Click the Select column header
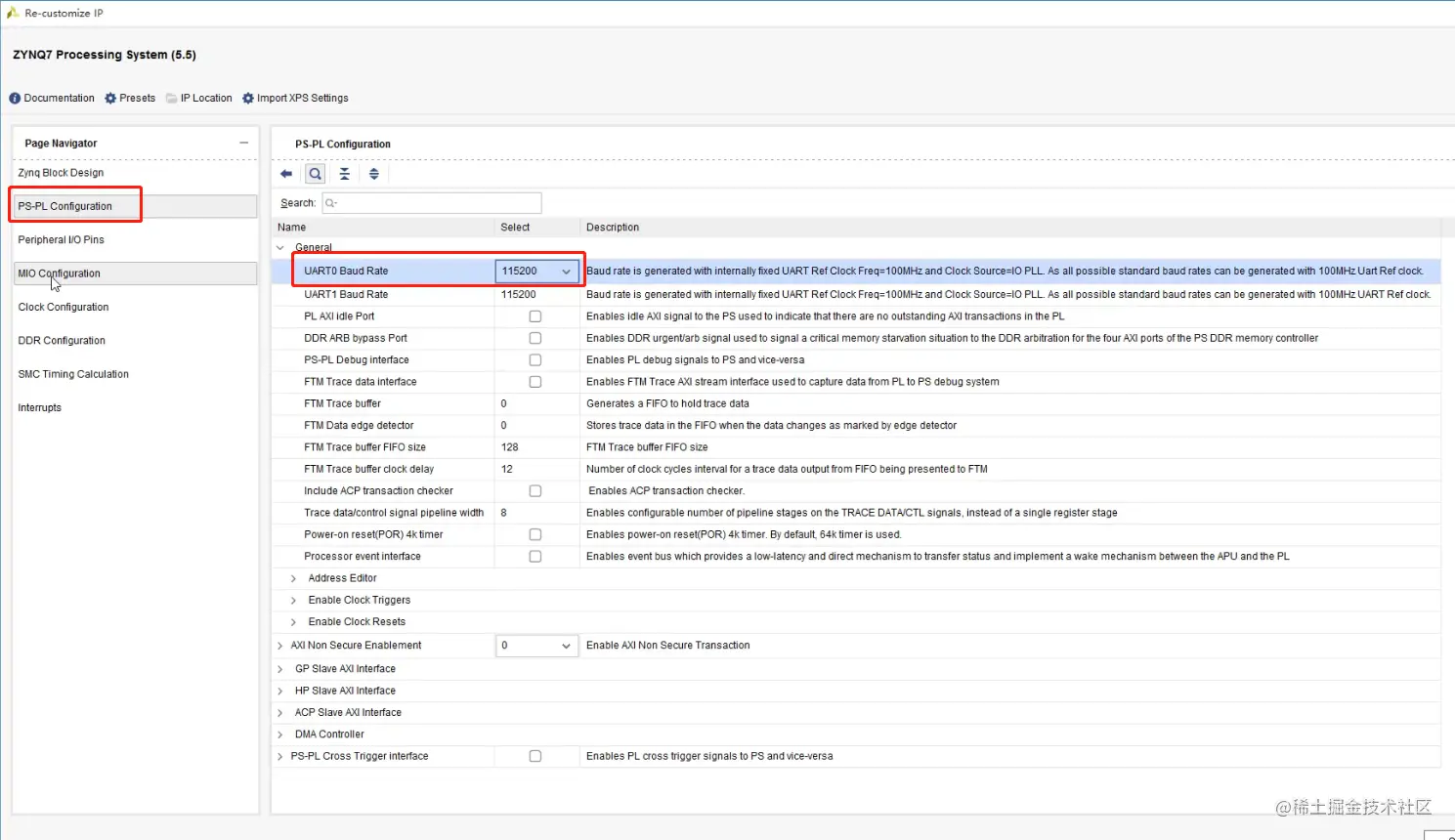Image resolution: width=1455 pixels, height=840 pixels. pos(515,227)
